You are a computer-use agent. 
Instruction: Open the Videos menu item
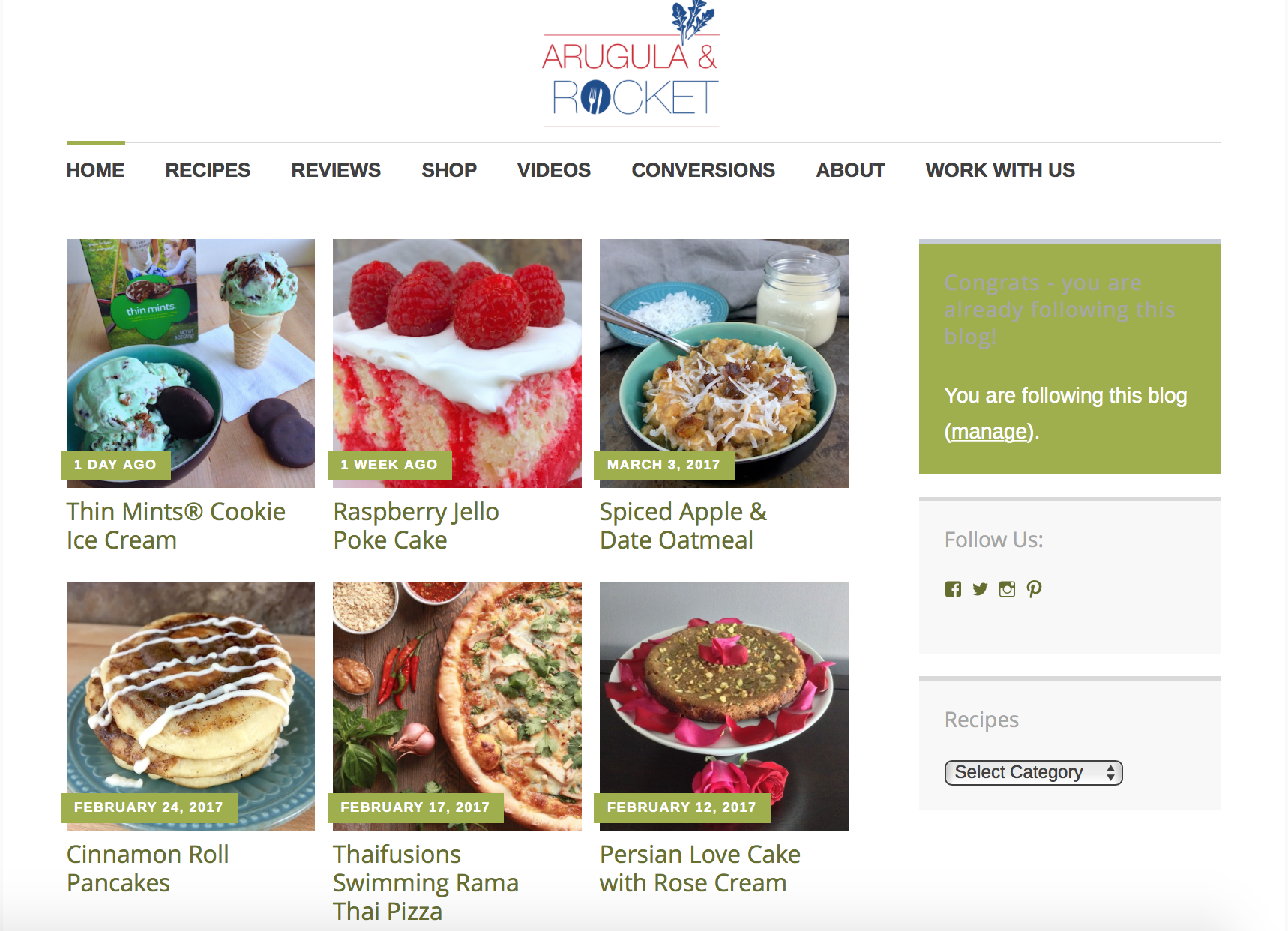[554, 170]
